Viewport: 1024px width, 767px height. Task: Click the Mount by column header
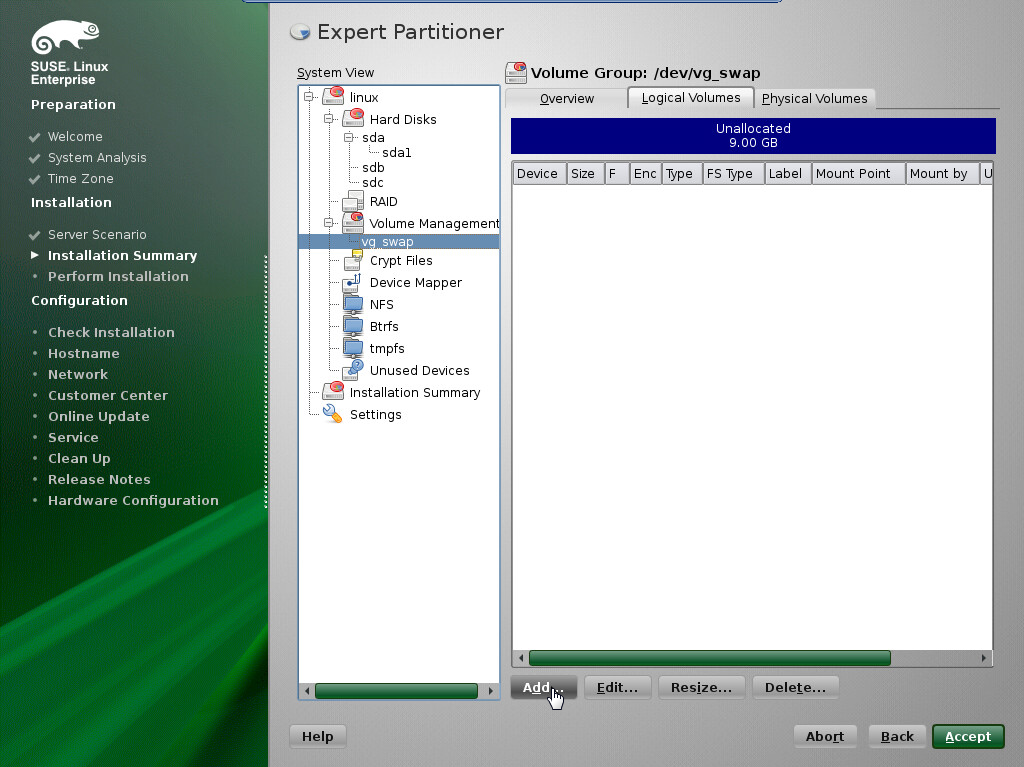click(942, 173)
